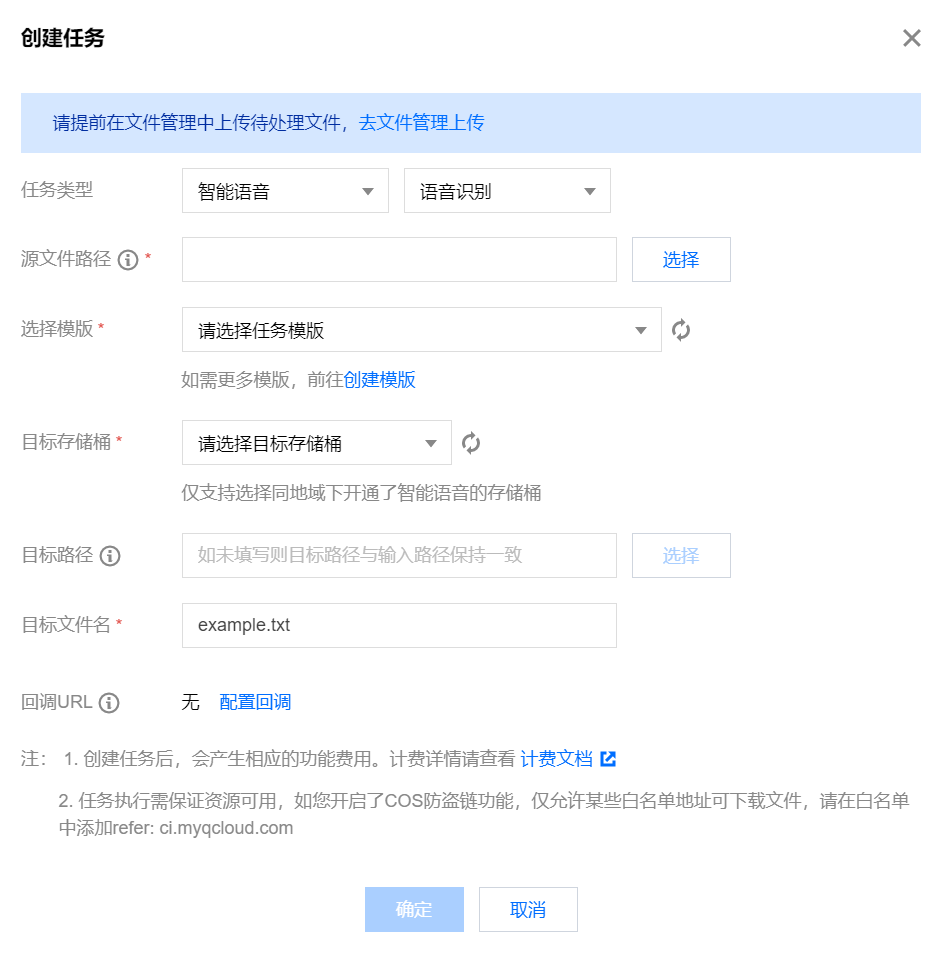Click the 选择 button for source file path

coord(681,260)
